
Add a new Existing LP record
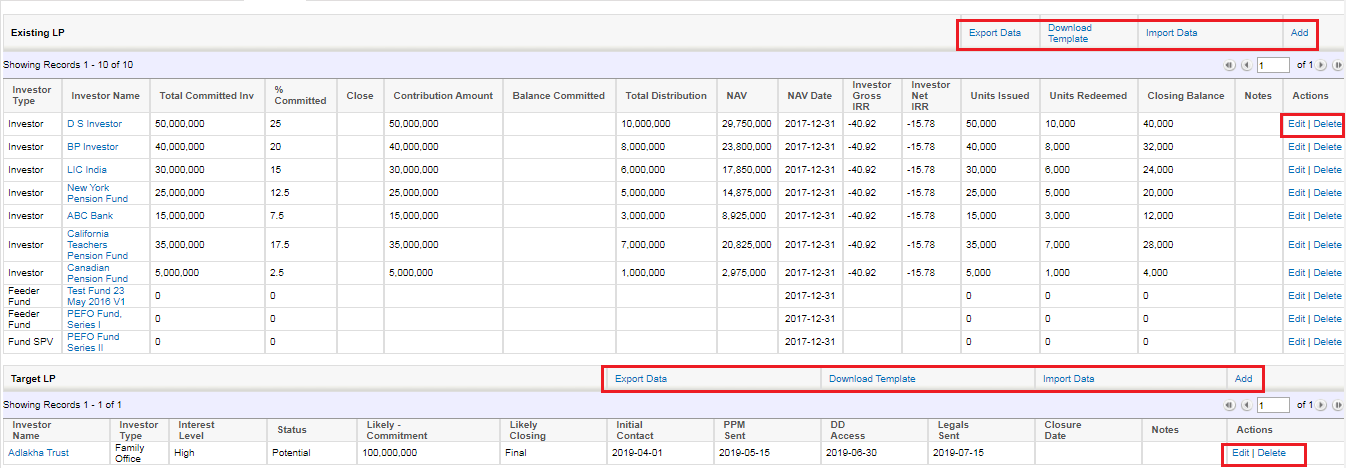pos(1299,33)
